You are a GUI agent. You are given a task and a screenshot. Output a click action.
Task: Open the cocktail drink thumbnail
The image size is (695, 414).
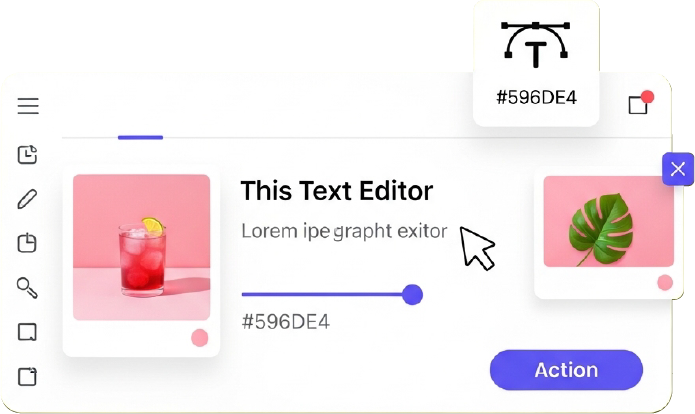pyautogui.click(x=141, y=247)
